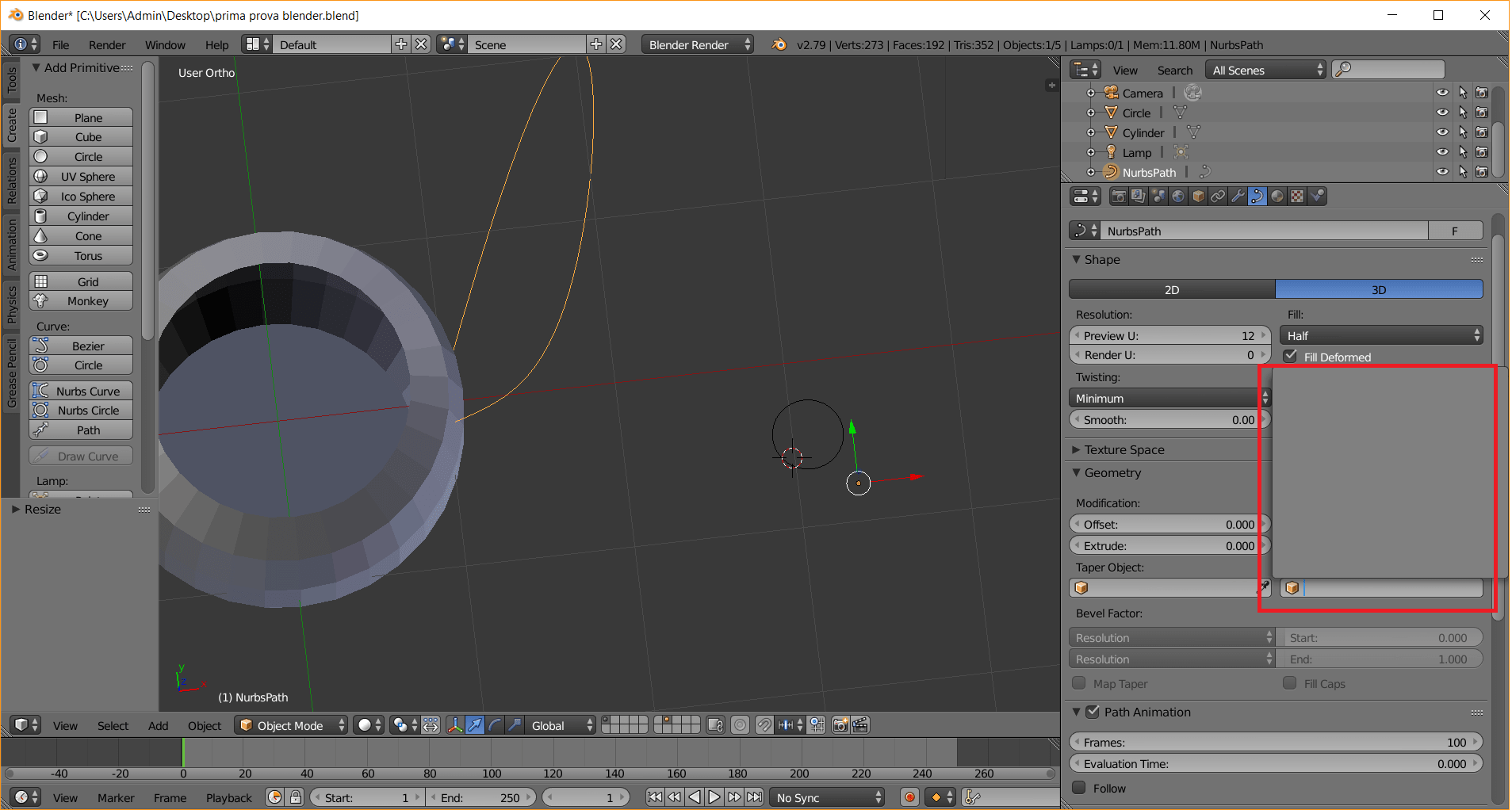Viewport: 1512px width, 810px height.
Task: Open the Physics properties tab
Action: pos(1317,197)
